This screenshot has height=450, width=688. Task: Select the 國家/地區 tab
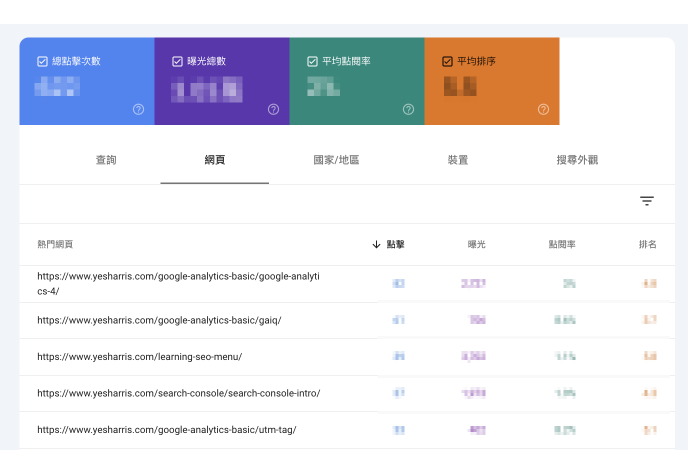coord(336,160)
